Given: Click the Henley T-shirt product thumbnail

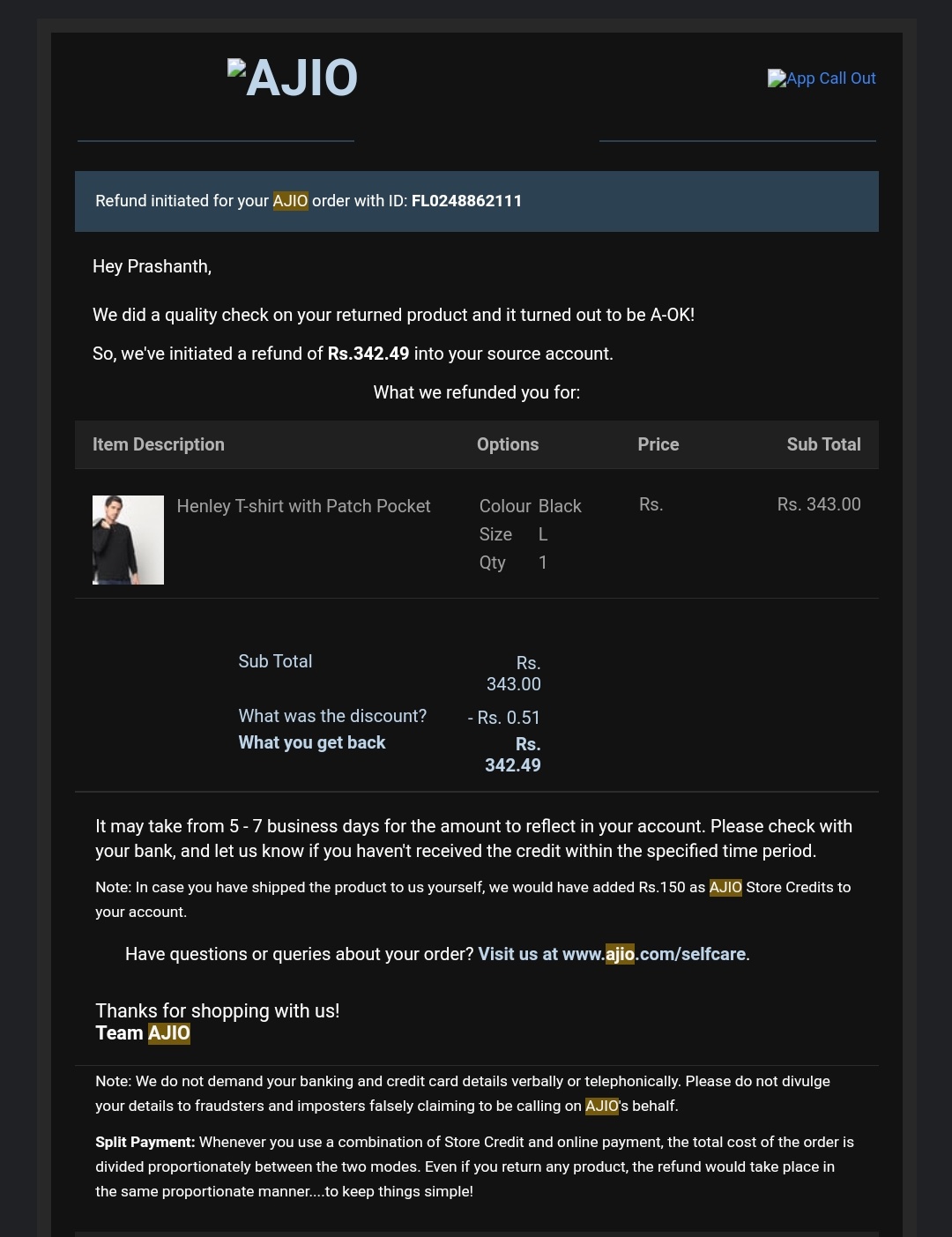Looking at the screenshot, I should (x=128, y=540).
